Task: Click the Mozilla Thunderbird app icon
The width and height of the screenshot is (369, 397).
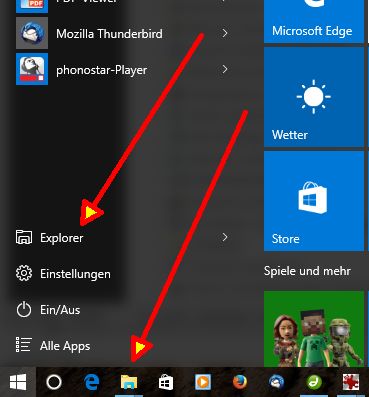Action: pyautogui.click(x=32, y=33)
